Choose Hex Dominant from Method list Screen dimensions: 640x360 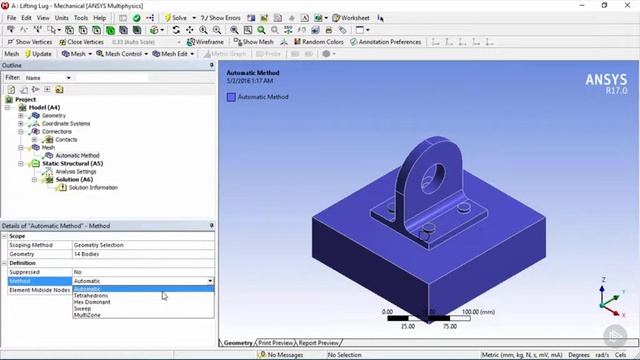coord(143,302)
